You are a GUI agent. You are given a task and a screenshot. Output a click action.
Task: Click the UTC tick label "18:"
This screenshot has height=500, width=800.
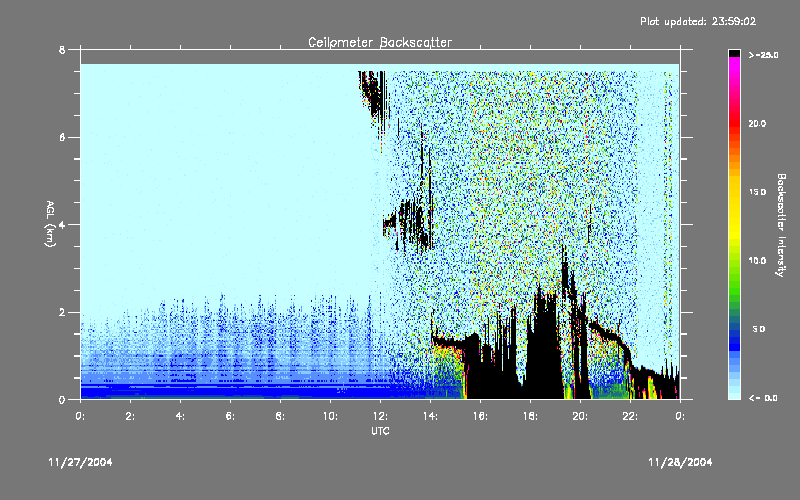[x=530, y=416]
